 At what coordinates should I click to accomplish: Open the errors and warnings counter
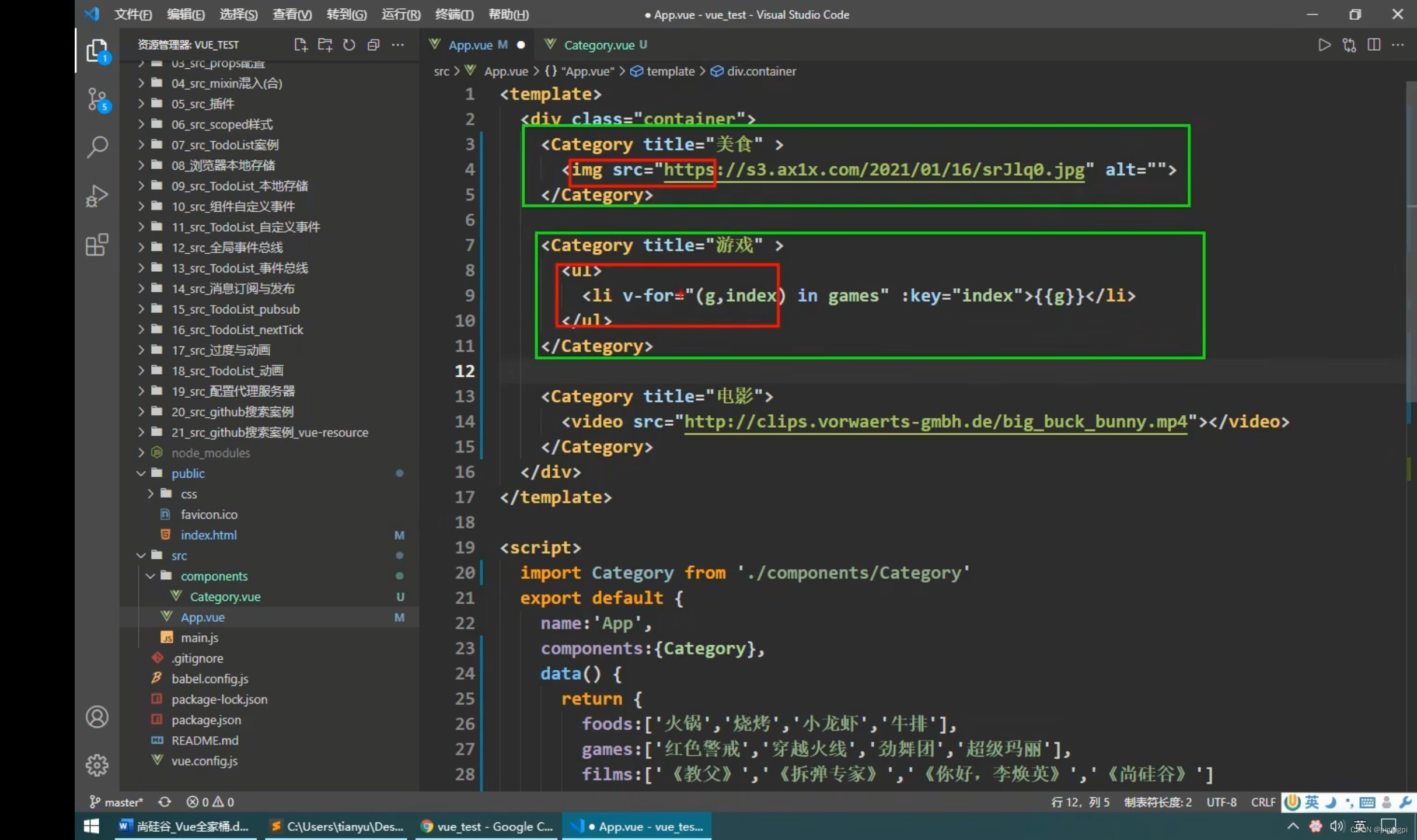210,802
